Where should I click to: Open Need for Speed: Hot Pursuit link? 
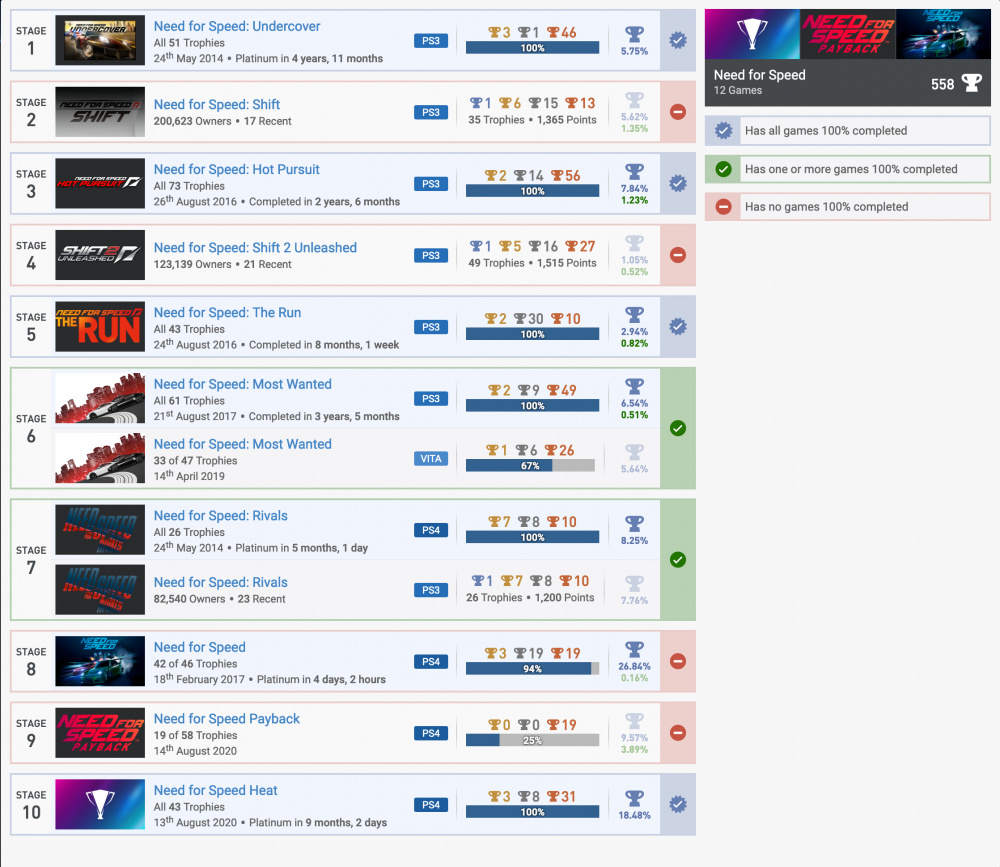click(x=237, y=170)
